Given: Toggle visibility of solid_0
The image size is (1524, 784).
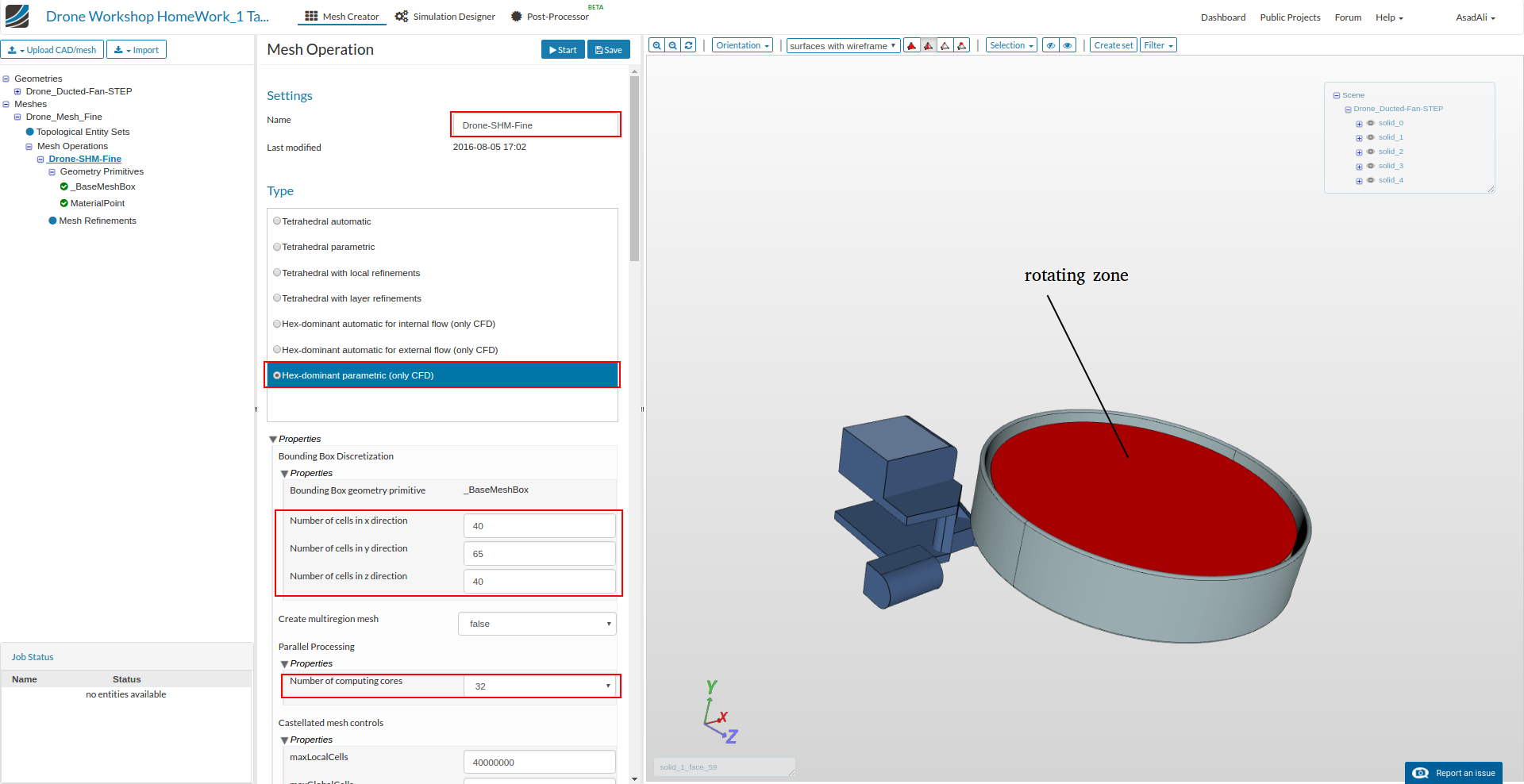Looking at the screenshot, I should point(1370,123).
